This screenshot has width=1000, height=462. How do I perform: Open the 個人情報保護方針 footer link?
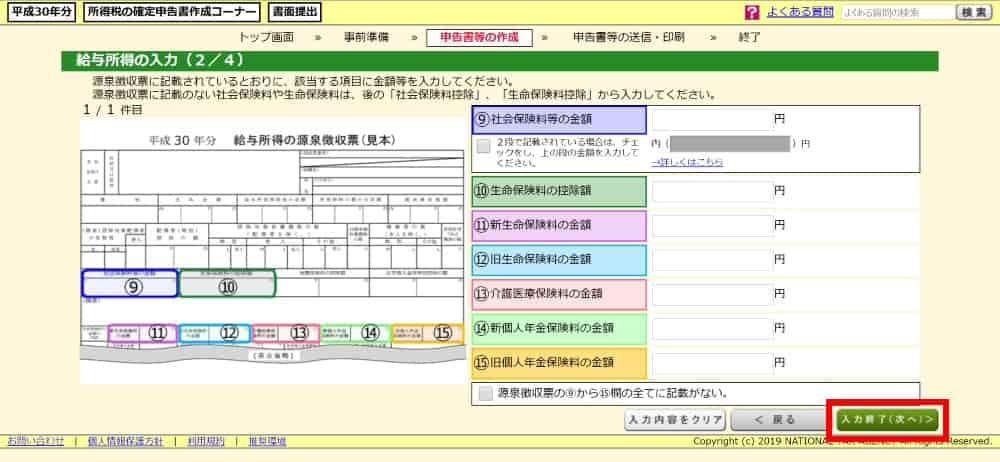(126, 441)
